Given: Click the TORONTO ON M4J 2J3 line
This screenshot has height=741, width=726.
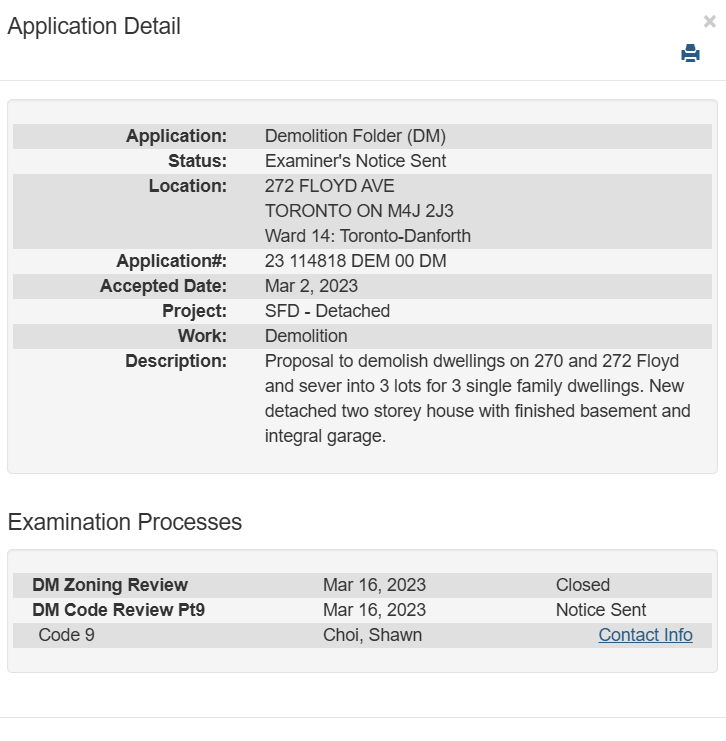Looking at the screenshot, I should click(359, 211).
